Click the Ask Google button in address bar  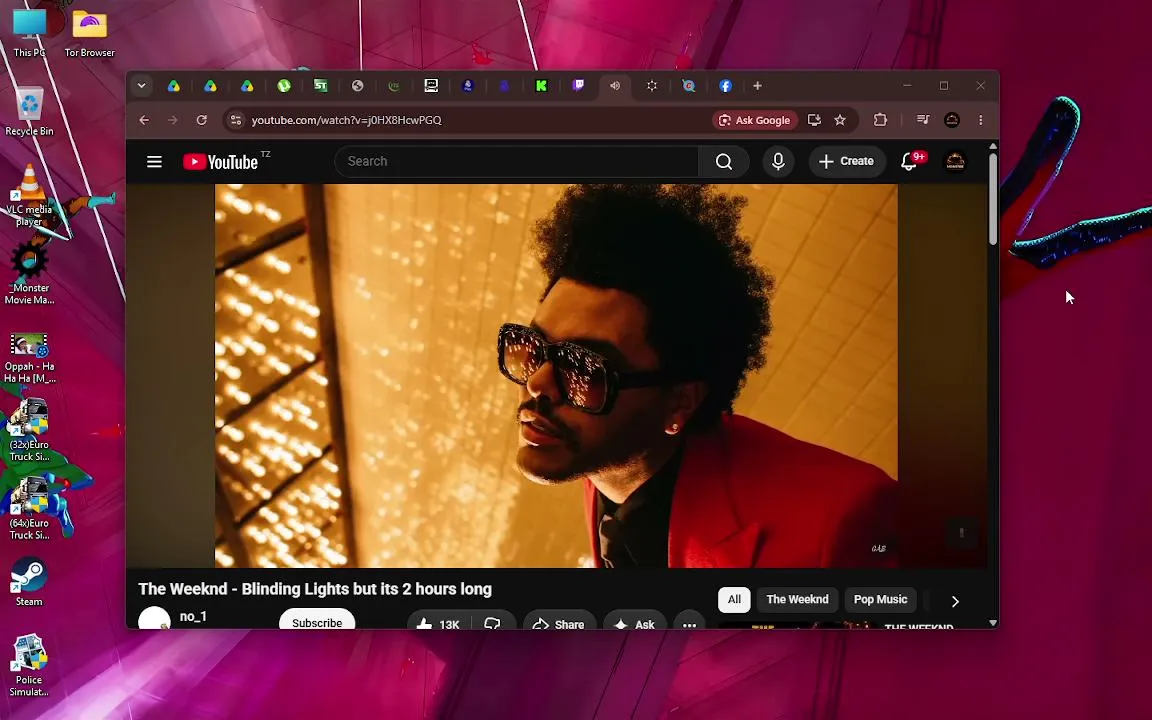[755, 120]
